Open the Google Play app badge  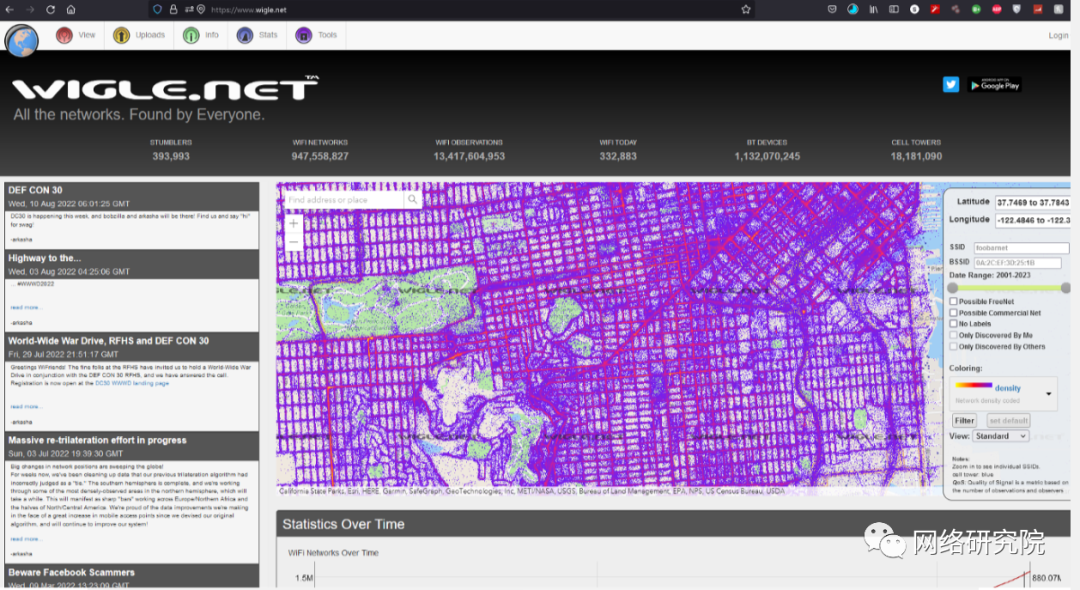tap(995, 85)
